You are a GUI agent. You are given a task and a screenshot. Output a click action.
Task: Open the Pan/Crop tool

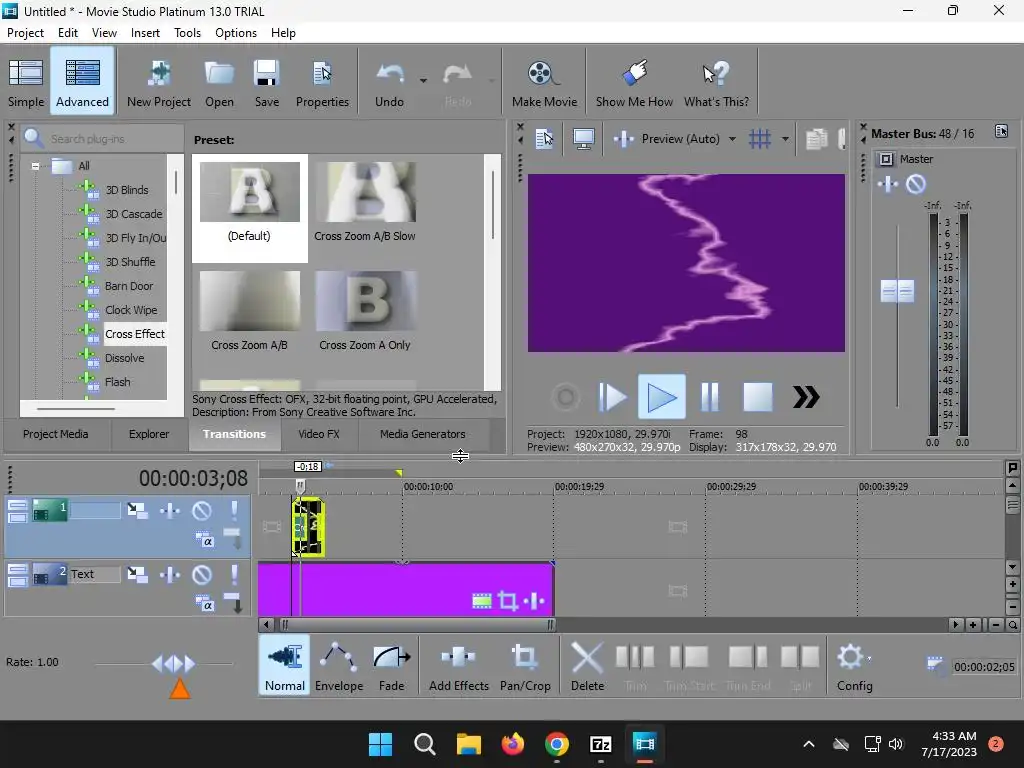(525, 665)
